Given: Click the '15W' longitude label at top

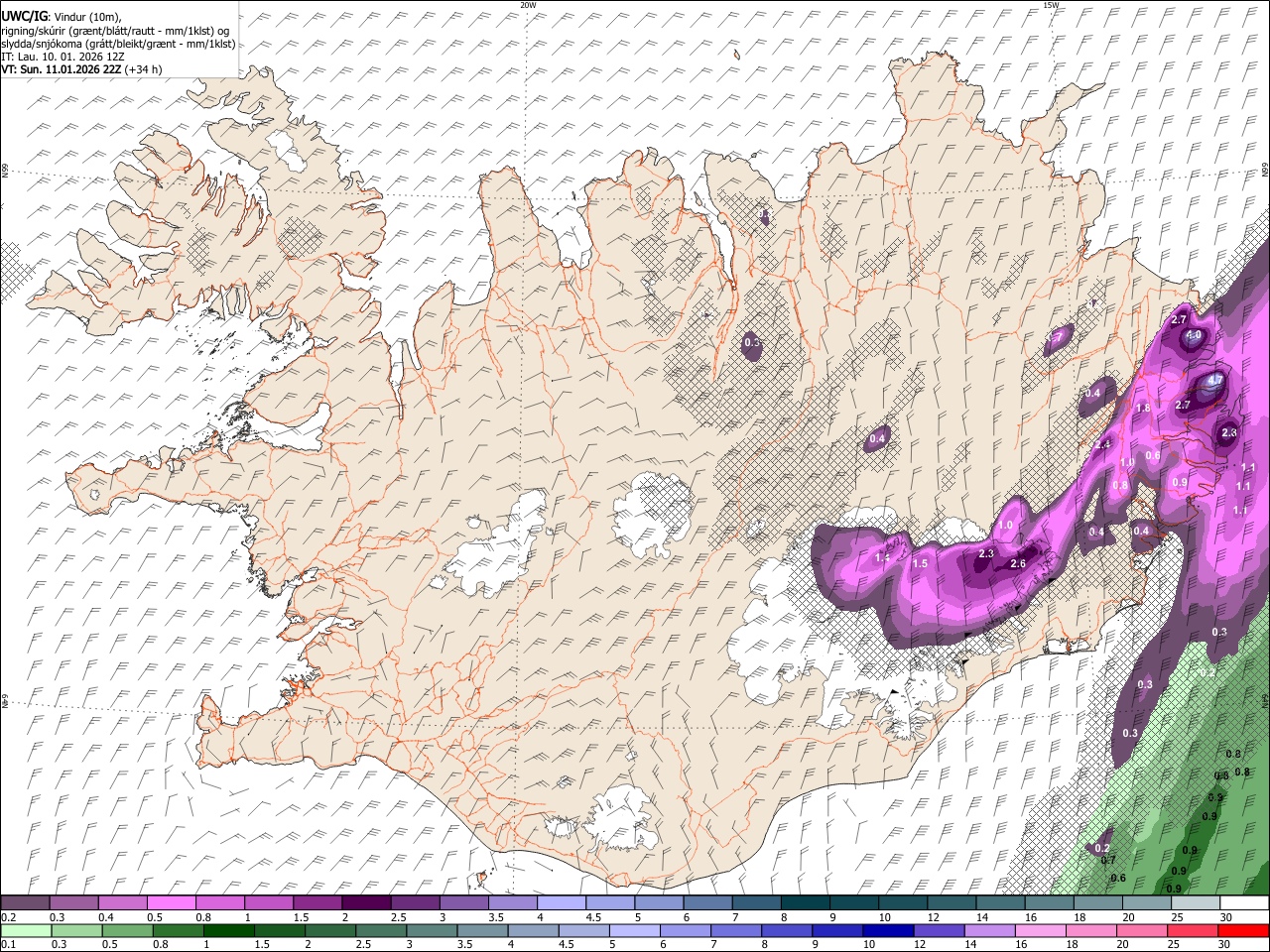Looking at the screenshot, I should coord(1051,5).
